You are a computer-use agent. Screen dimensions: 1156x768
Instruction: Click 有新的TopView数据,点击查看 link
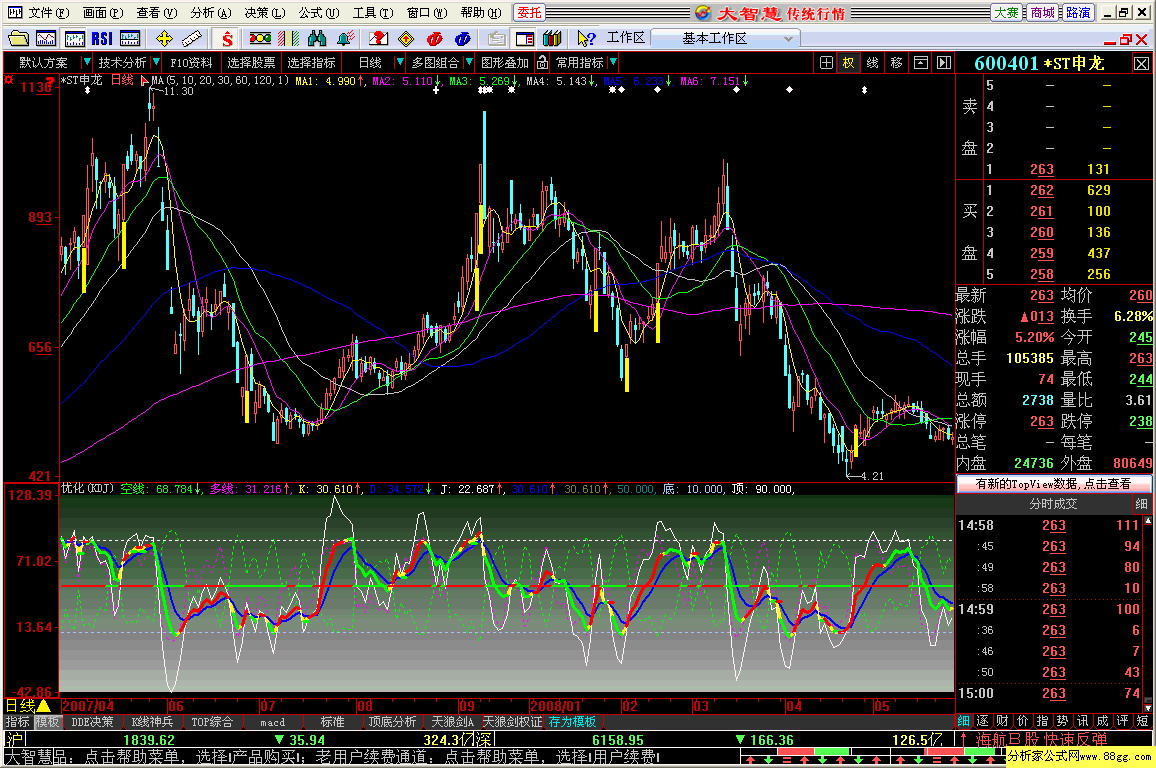click(x=1053, y=484)
